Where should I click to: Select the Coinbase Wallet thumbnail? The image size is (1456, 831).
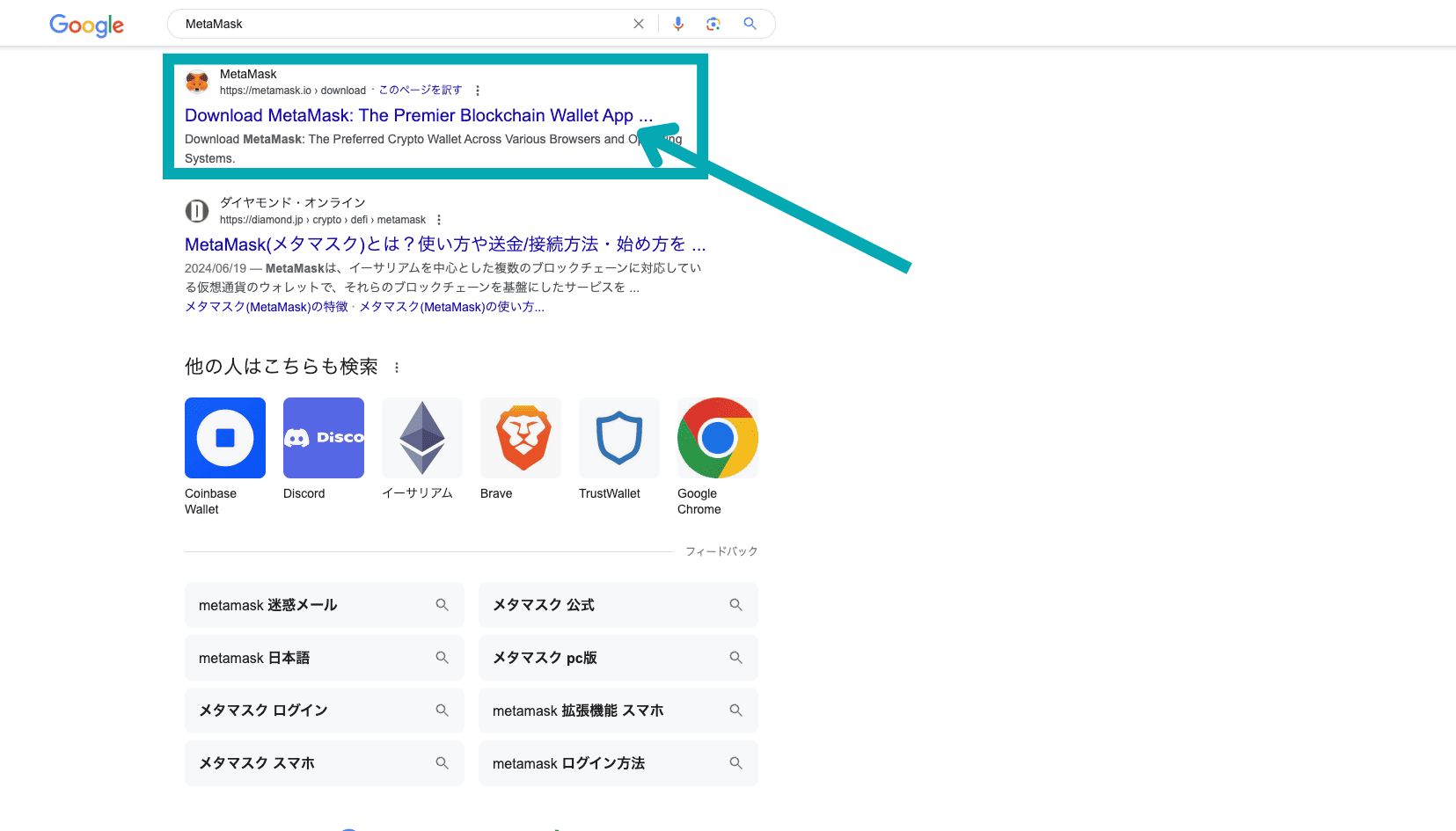coord(225,438)
